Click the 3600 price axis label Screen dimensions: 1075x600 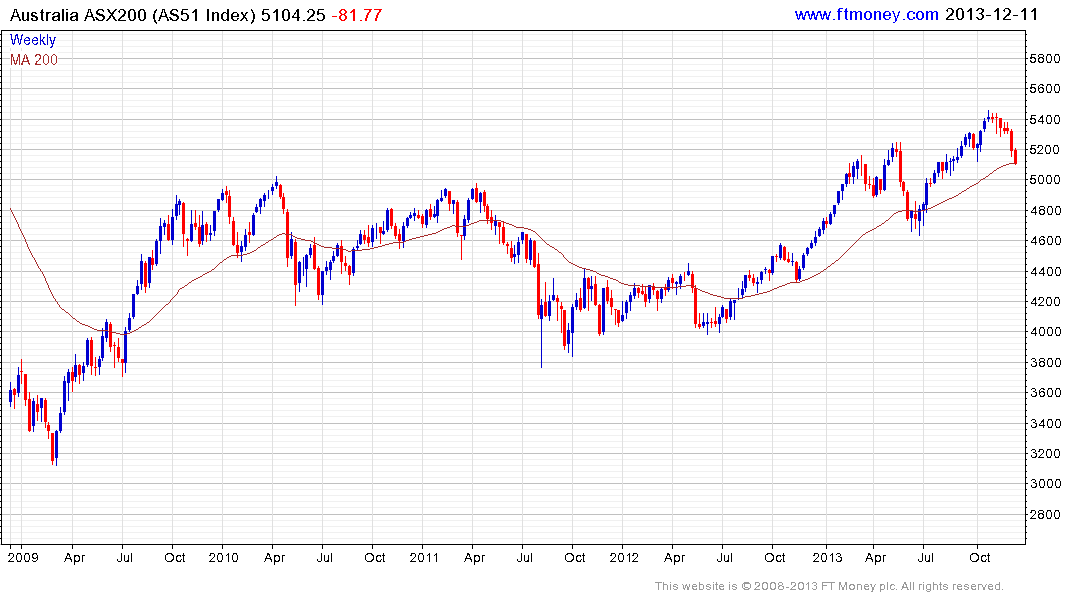[1044, 393]
